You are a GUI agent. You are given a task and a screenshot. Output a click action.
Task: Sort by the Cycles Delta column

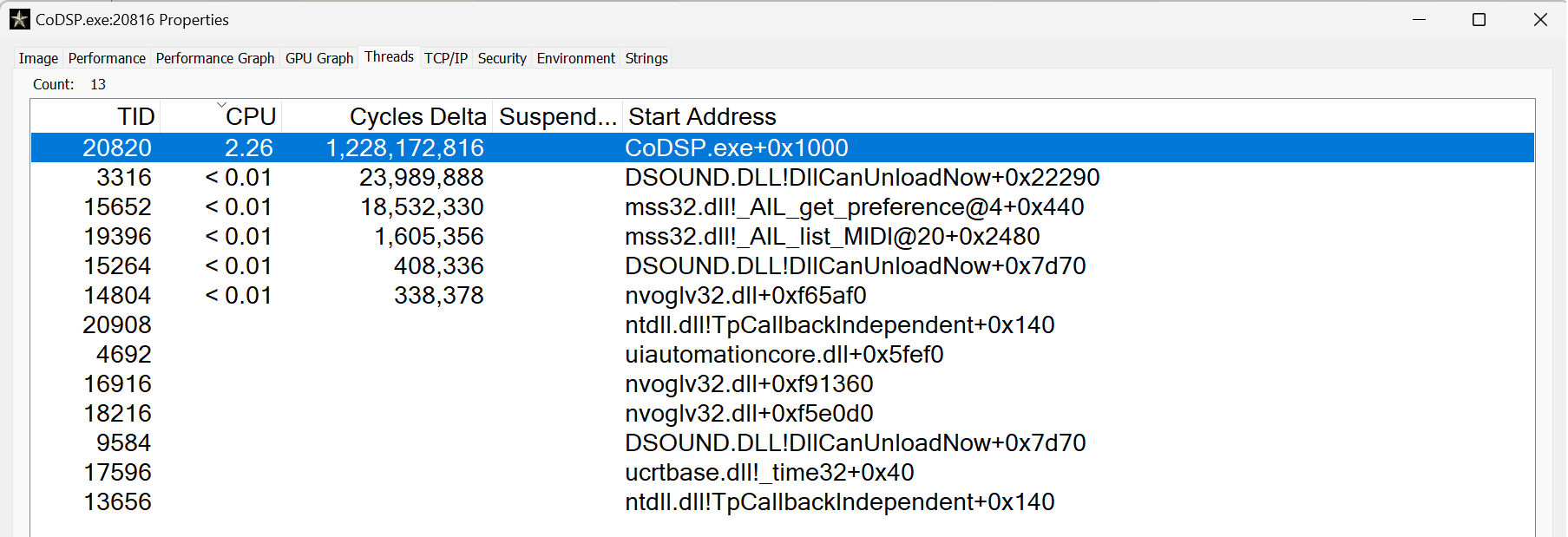pos(417,116)
